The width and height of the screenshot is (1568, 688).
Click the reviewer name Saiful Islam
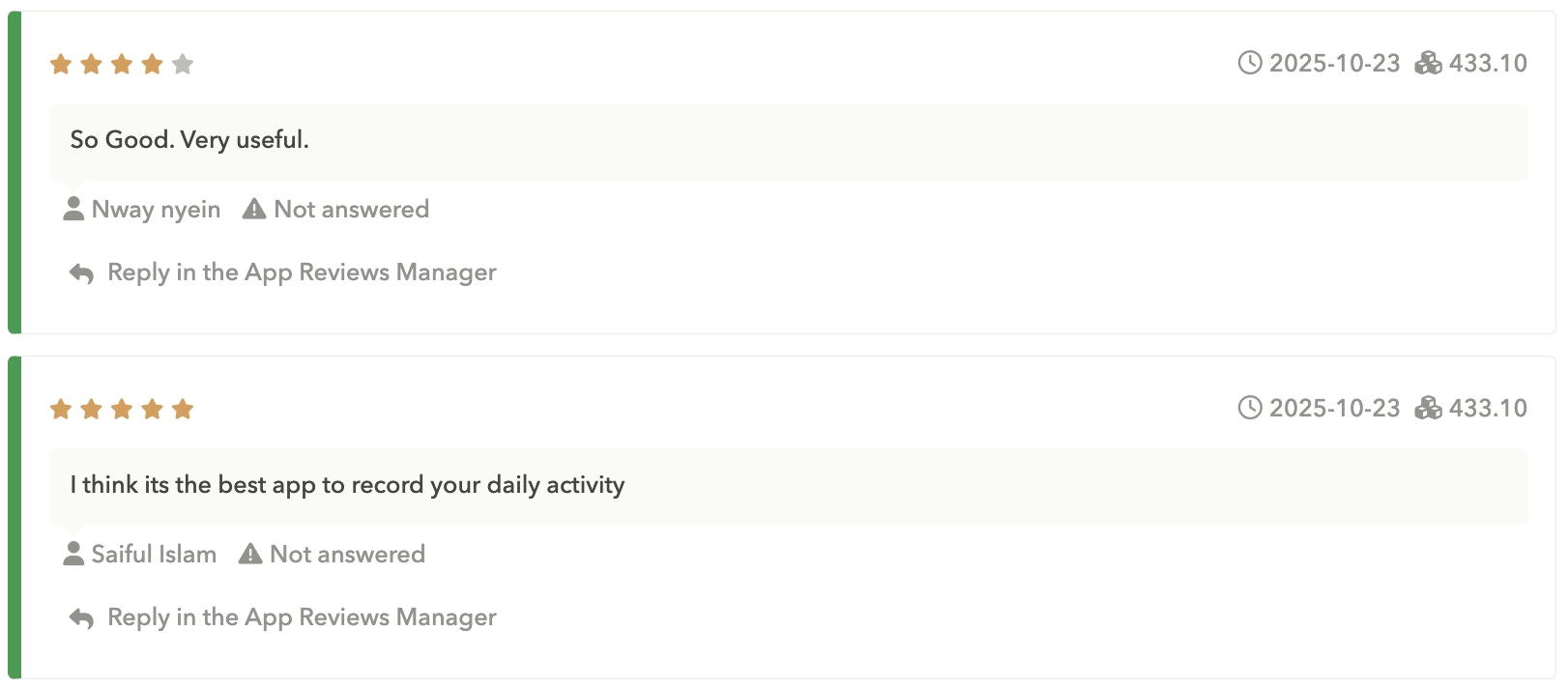click(153, 554)
